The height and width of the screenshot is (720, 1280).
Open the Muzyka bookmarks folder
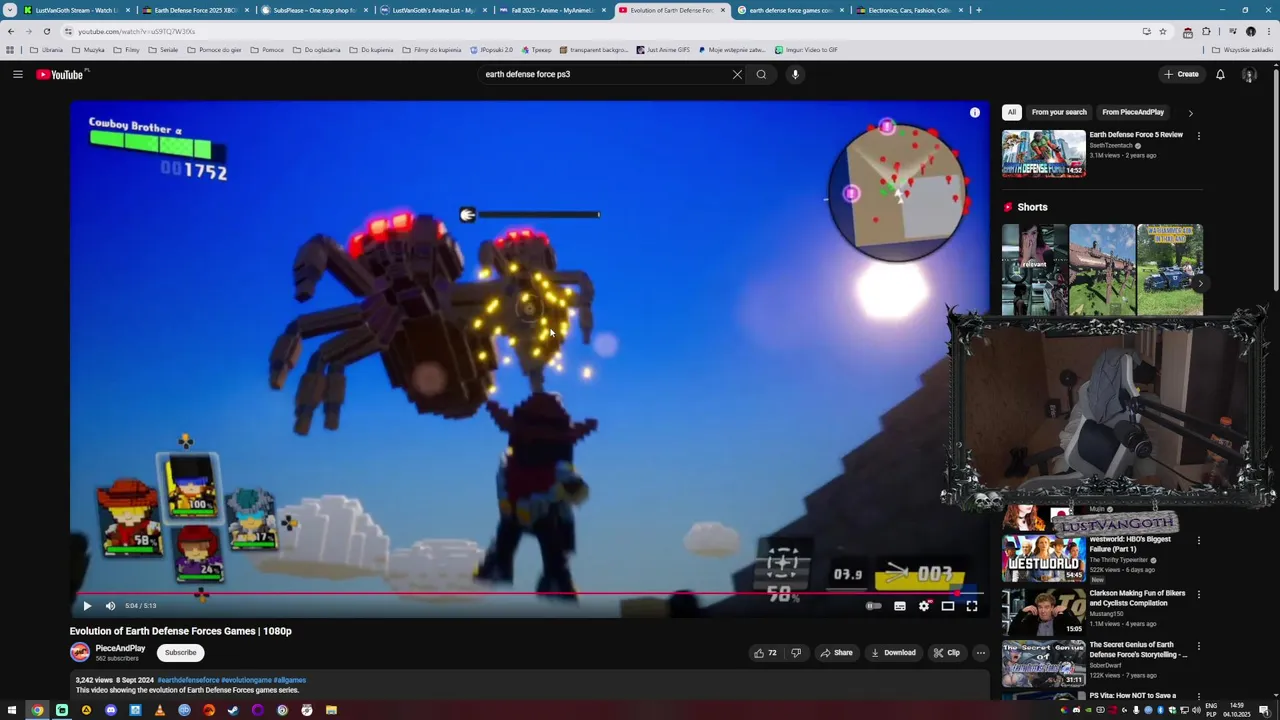tap(89, 50)
